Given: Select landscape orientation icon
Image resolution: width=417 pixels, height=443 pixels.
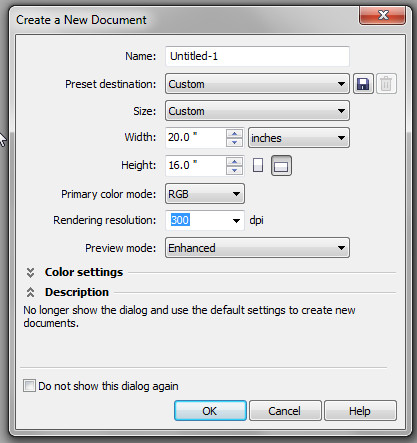Looking at the screenshot, I should [x=281, y=165].
